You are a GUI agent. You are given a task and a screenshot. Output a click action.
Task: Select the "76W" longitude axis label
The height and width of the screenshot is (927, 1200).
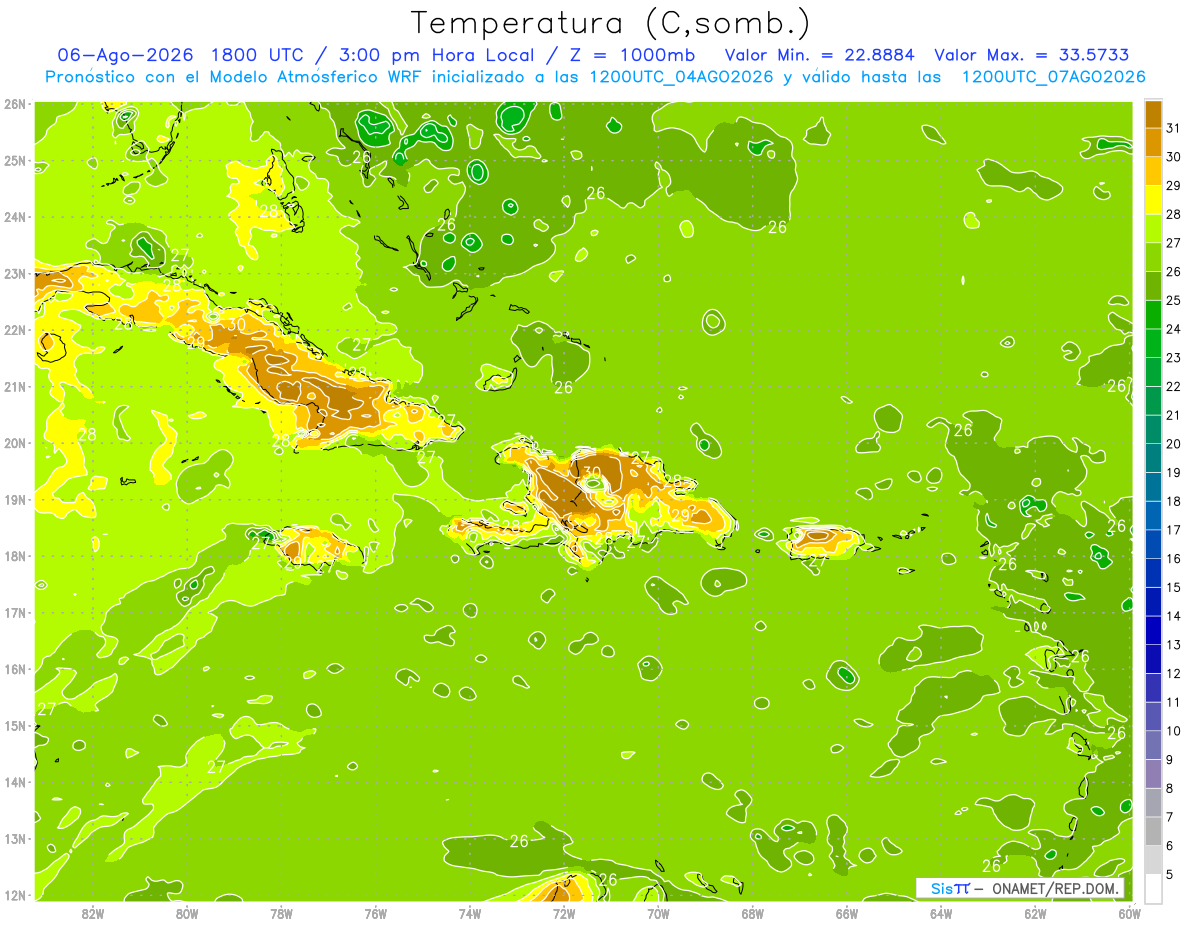coord(375,913)
